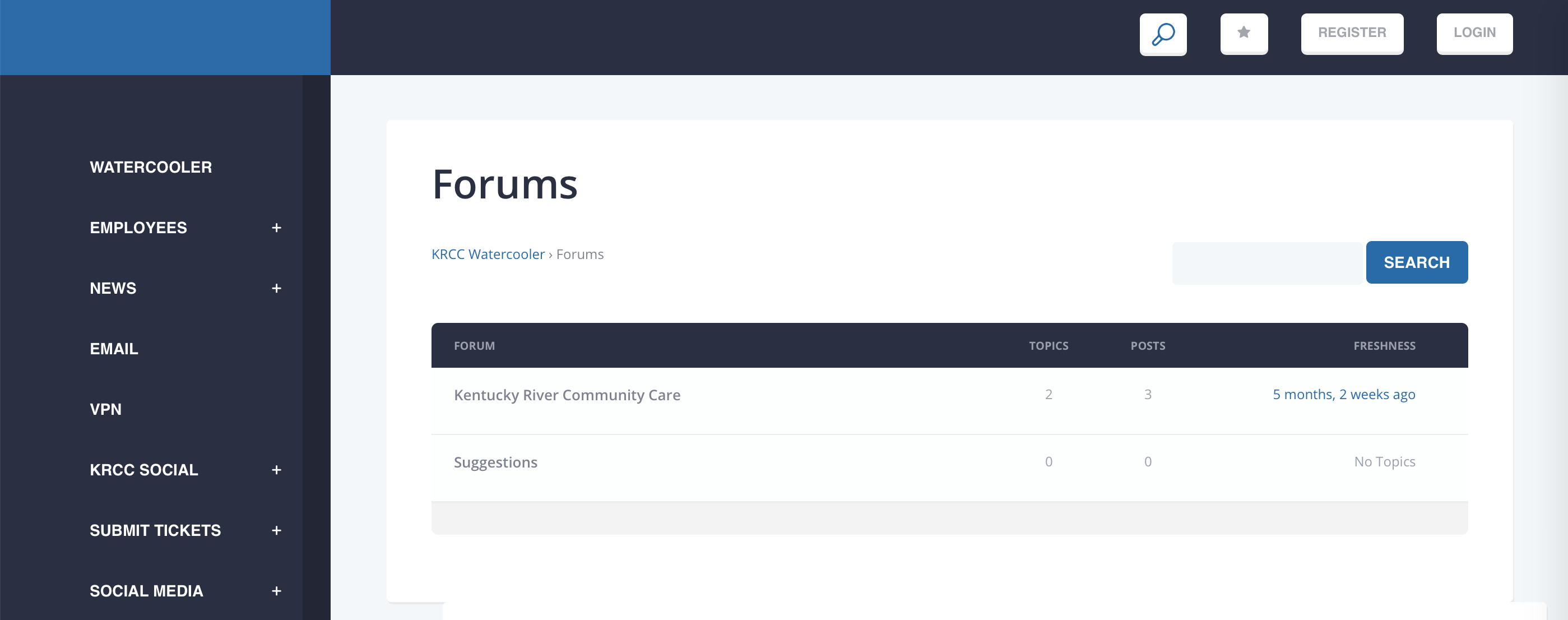The width and height of the screenshot is (1568, 620).
Task: Expand the EMPLOYEES submenu plus
Action: click(x=276, y=228)
